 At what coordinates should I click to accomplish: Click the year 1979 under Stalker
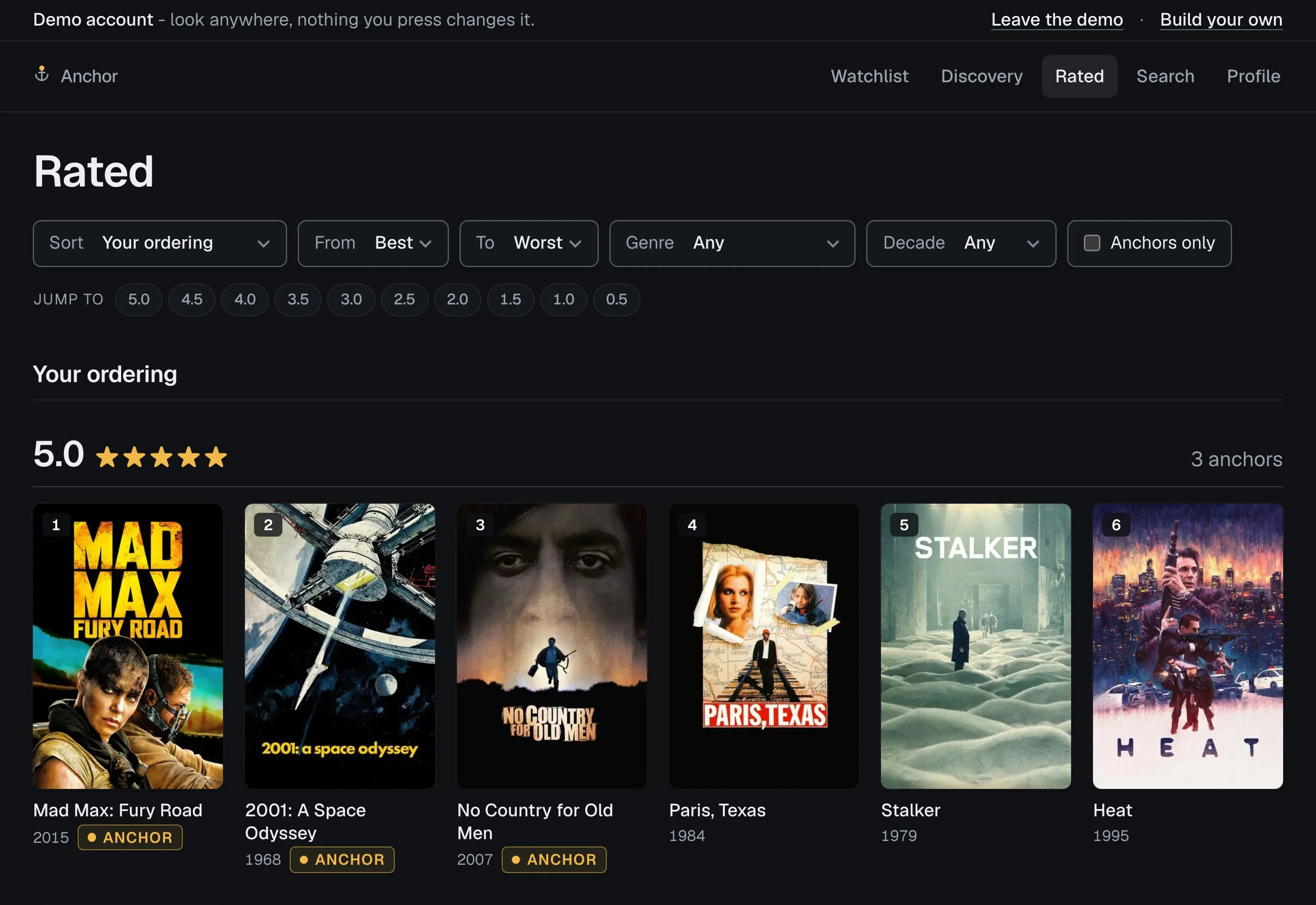[899, 836]
